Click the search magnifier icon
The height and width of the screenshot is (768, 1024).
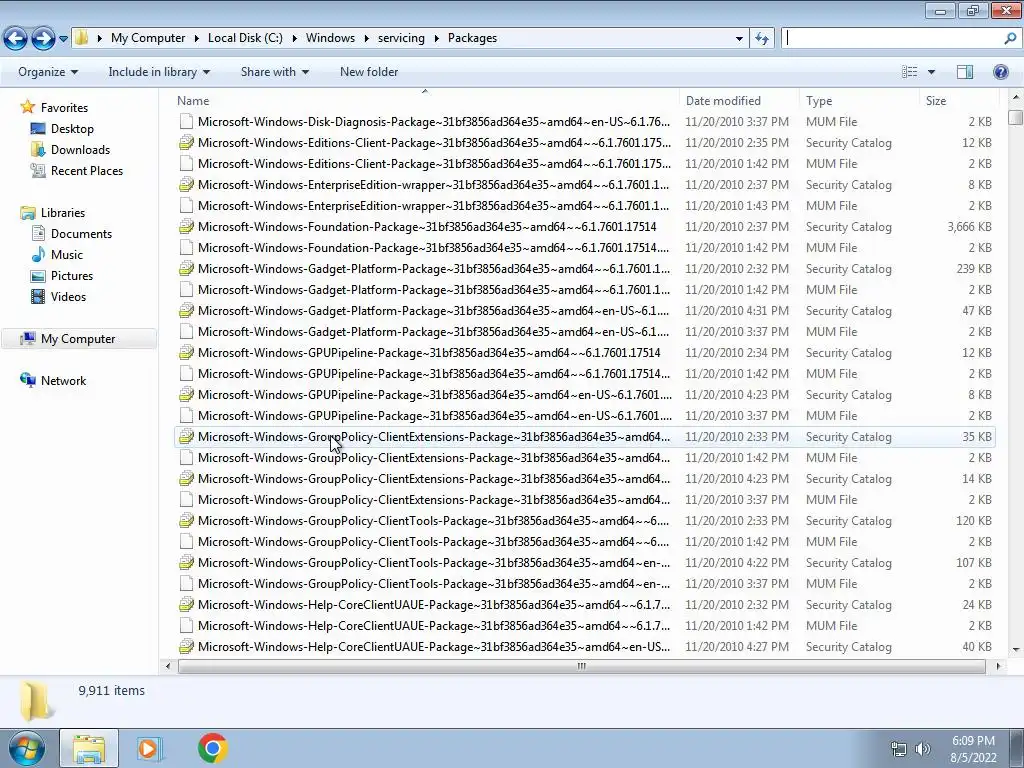point(1010,38)
